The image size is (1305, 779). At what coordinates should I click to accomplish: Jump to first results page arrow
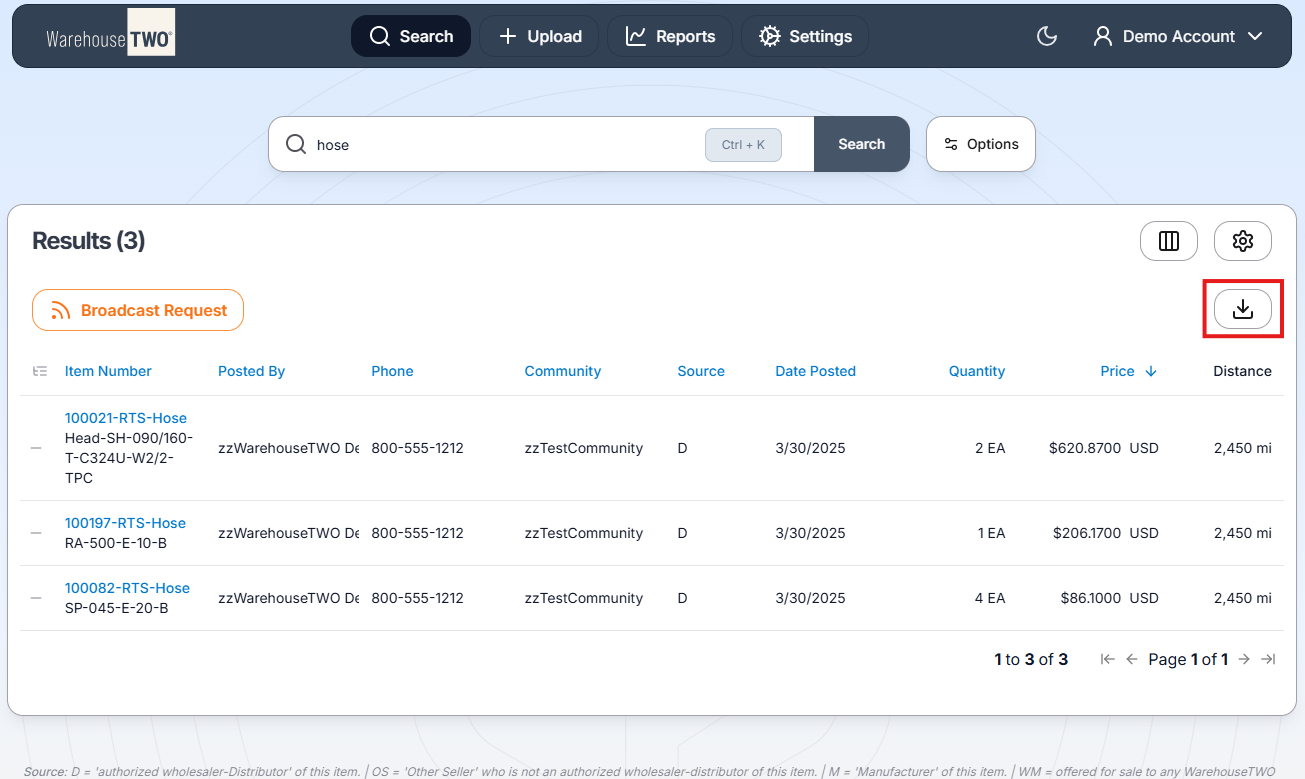click(1107, 659)
